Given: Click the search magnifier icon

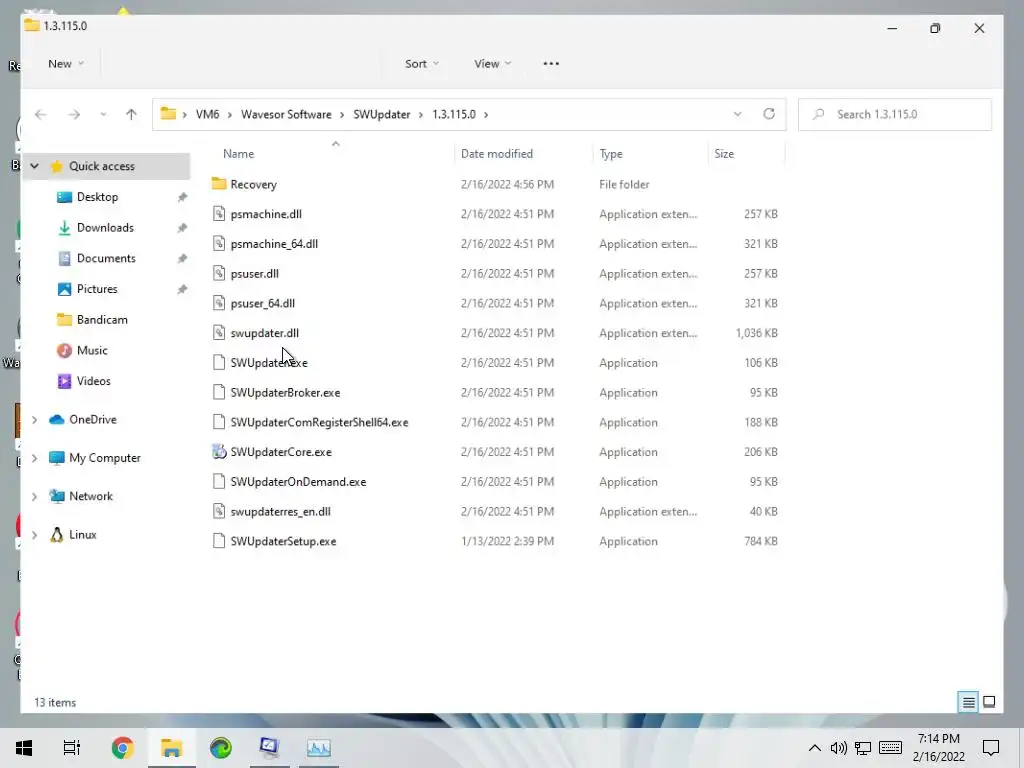Looking at the screenshot, I should coord(818,114).
